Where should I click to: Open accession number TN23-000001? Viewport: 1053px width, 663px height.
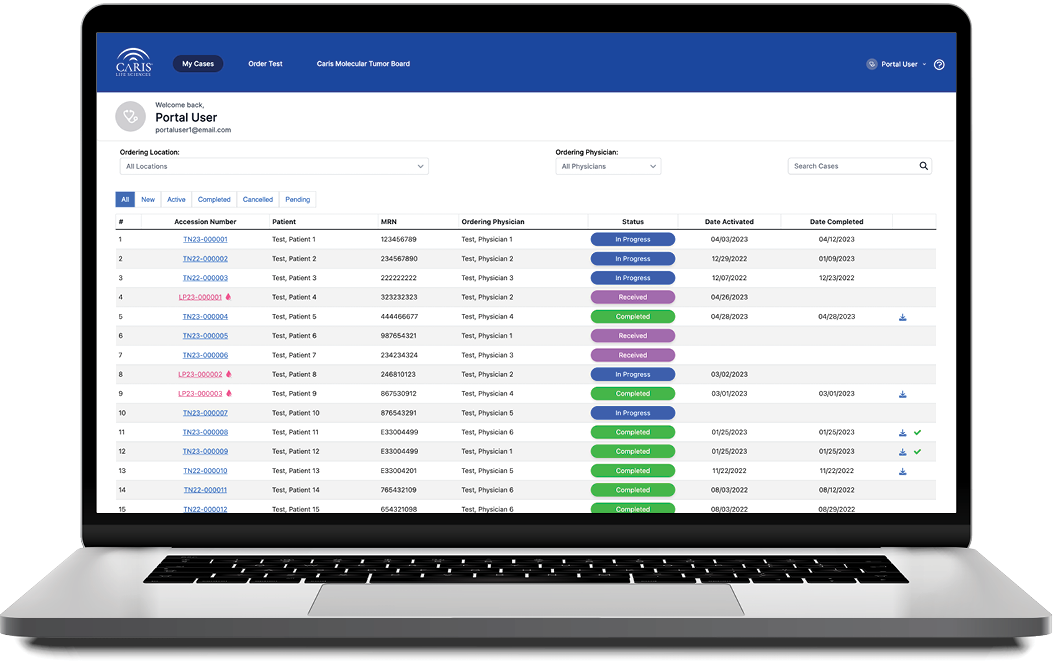tap(205, 240)
